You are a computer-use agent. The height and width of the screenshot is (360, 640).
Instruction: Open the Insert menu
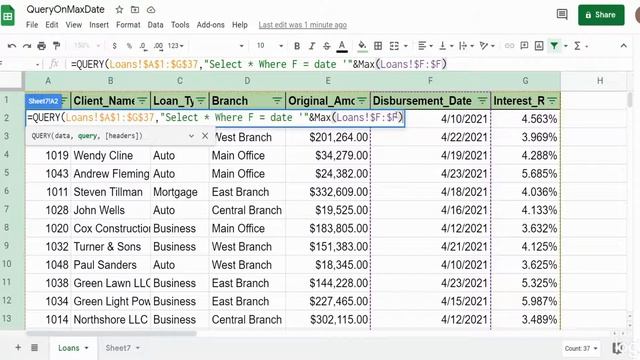99,25
